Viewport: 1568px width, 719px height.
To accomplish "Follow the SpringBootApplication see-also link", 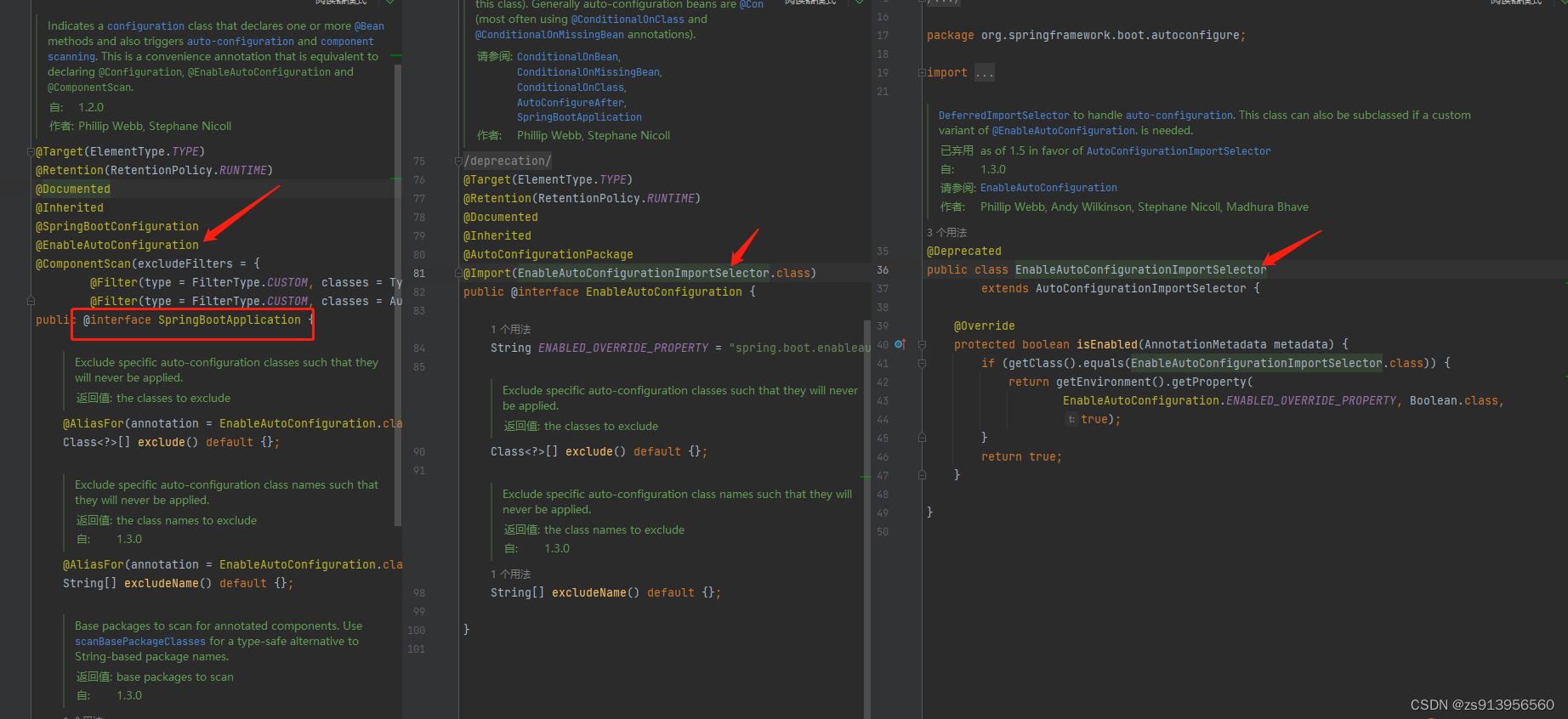I will click(579, 117).
